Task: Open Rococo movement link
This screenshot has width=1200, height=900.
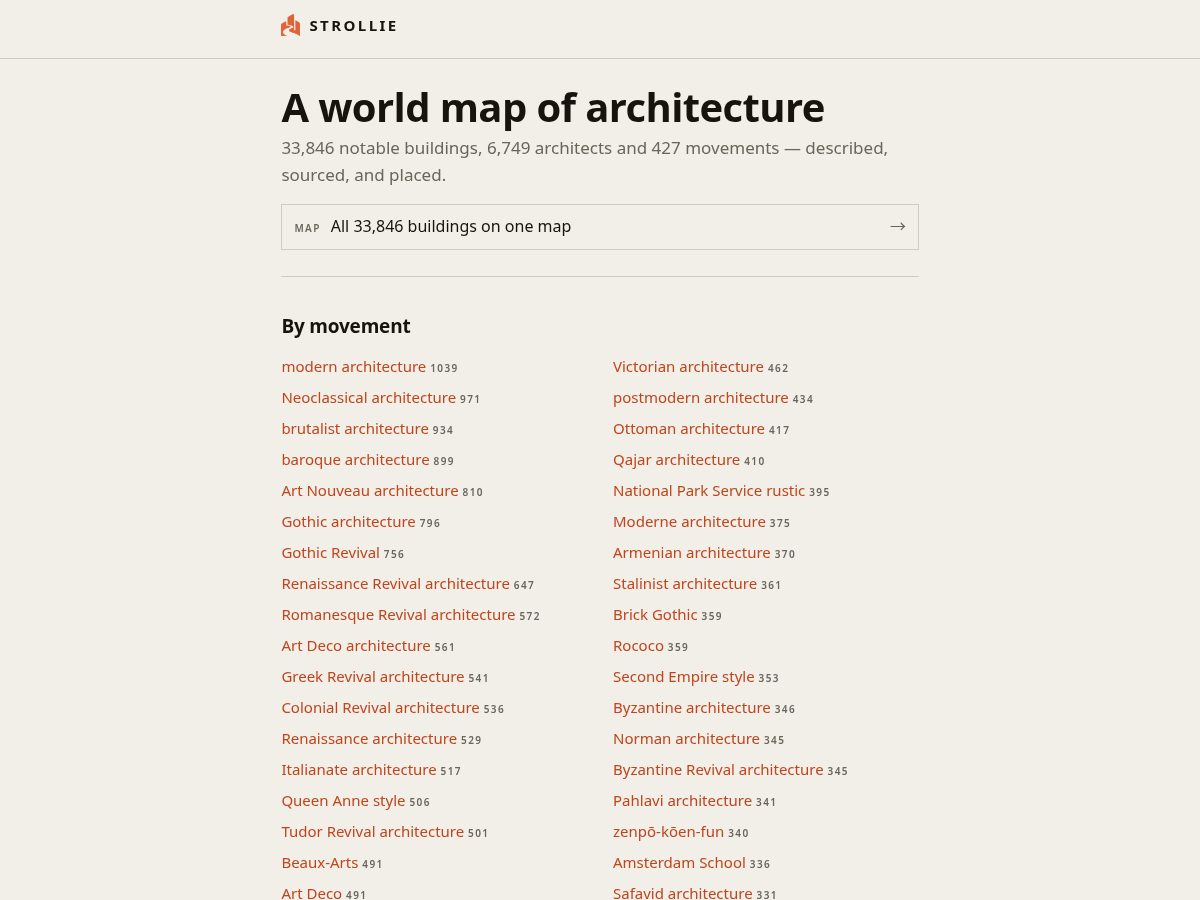Action: coord(638,646)
